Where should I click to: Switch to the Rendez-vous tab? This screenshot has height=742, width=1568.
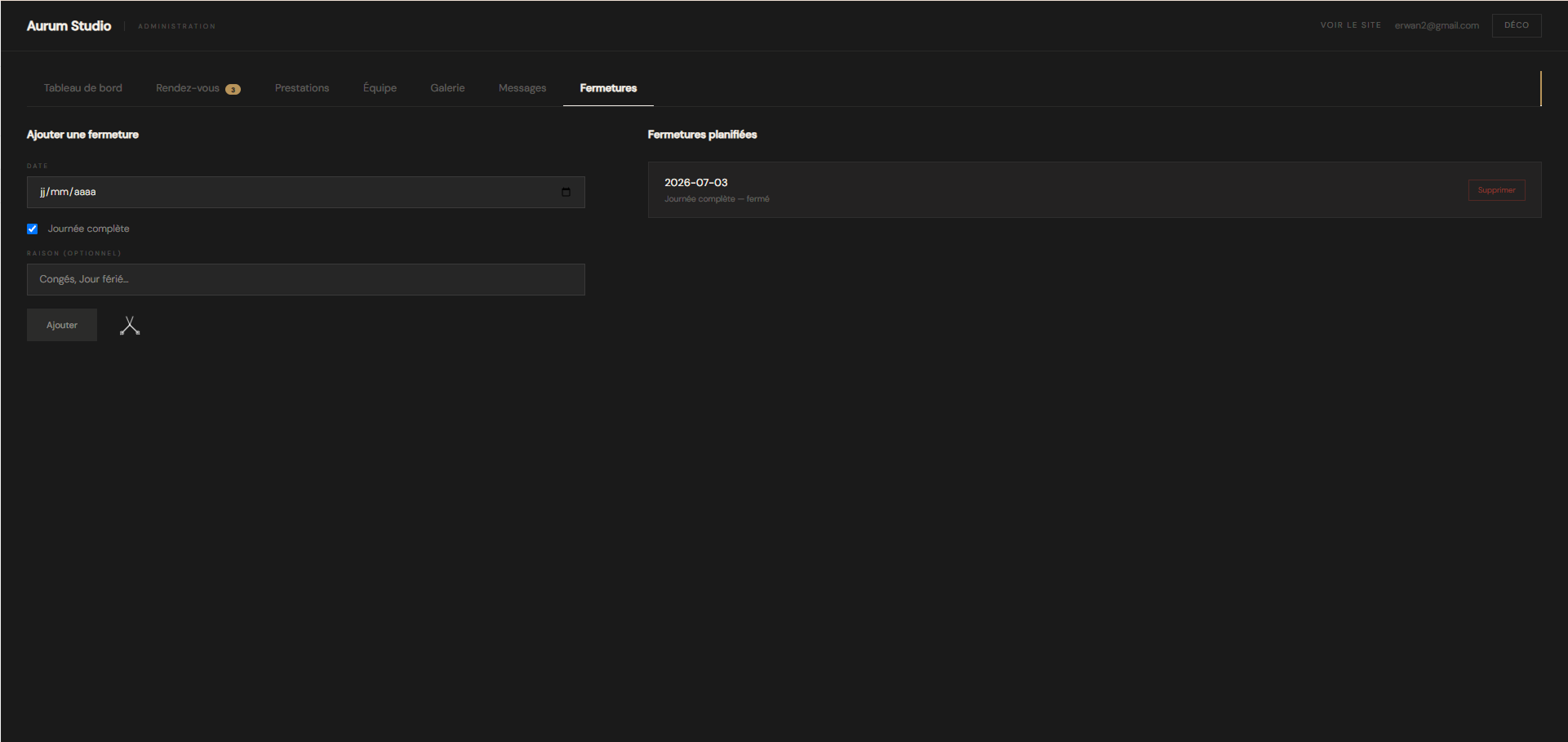point(198,88)
